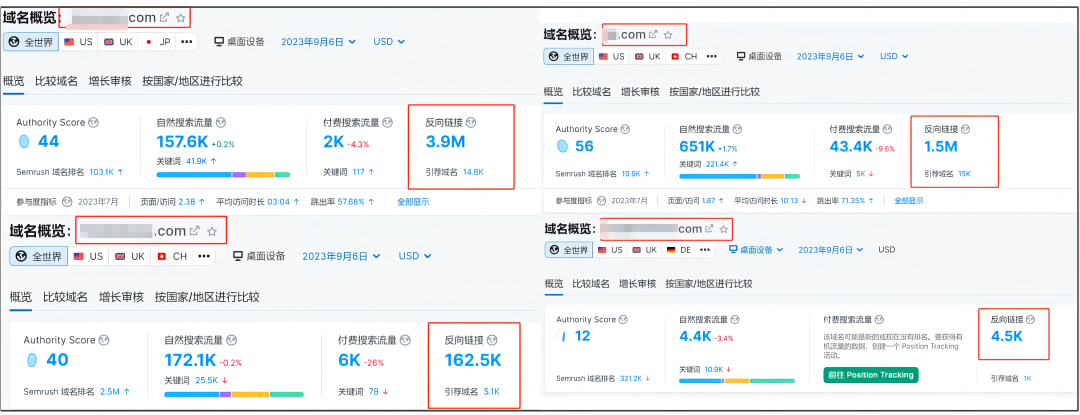Click the three-dots more countries button near JP

[187, 42]
